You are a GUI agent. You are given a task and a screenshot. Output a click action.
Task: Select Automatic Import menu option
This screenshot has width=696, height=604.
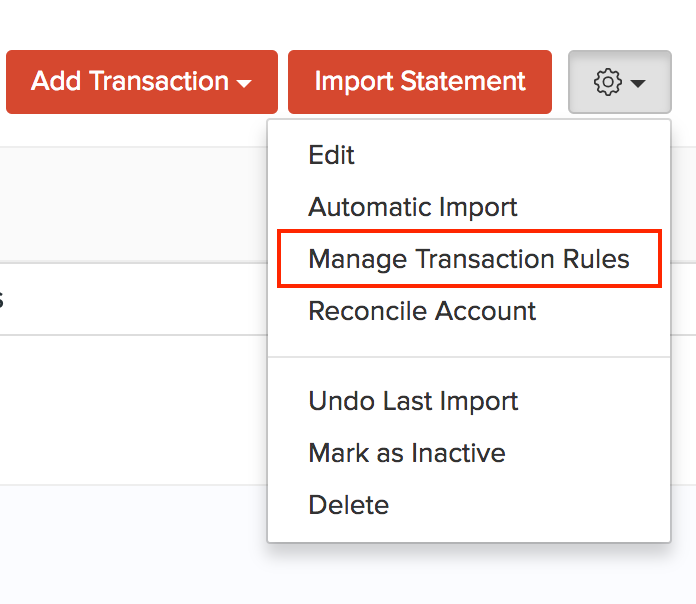[x=412, y=207]
